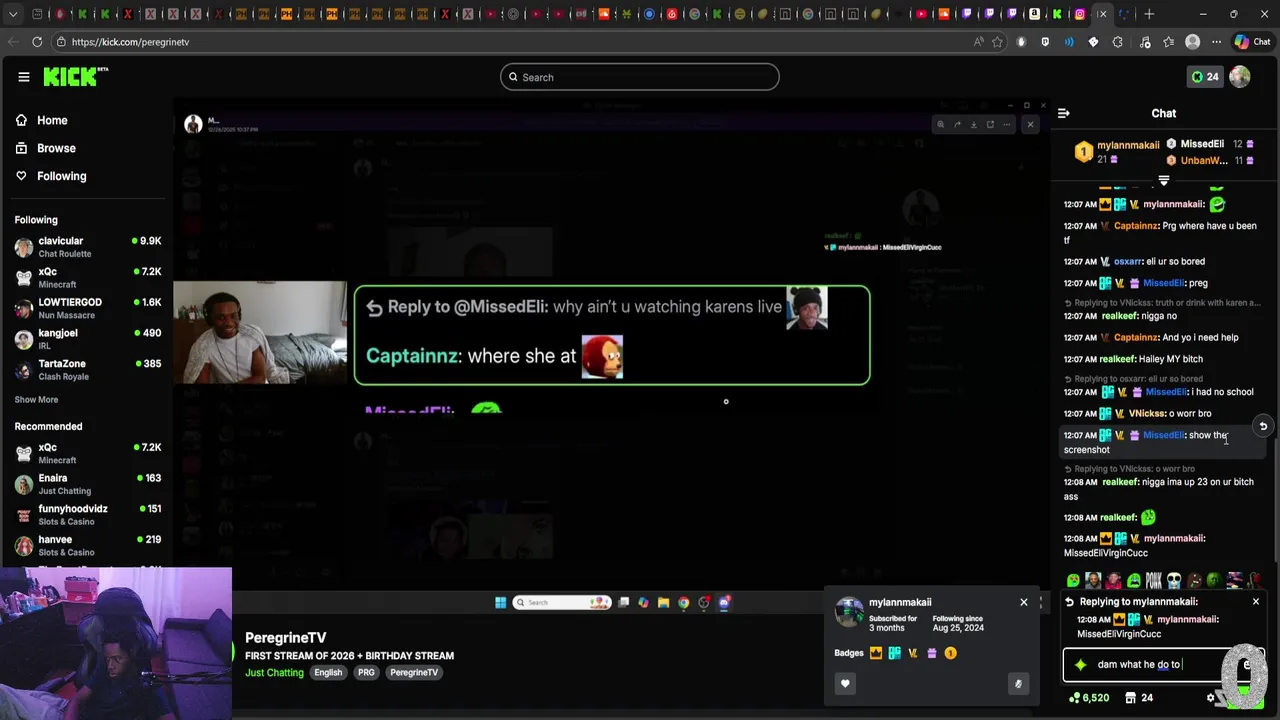Image resolution: width=1280 pixels, height=720 pixels.
Task: Reload the browser page
Action: [37, 42]
